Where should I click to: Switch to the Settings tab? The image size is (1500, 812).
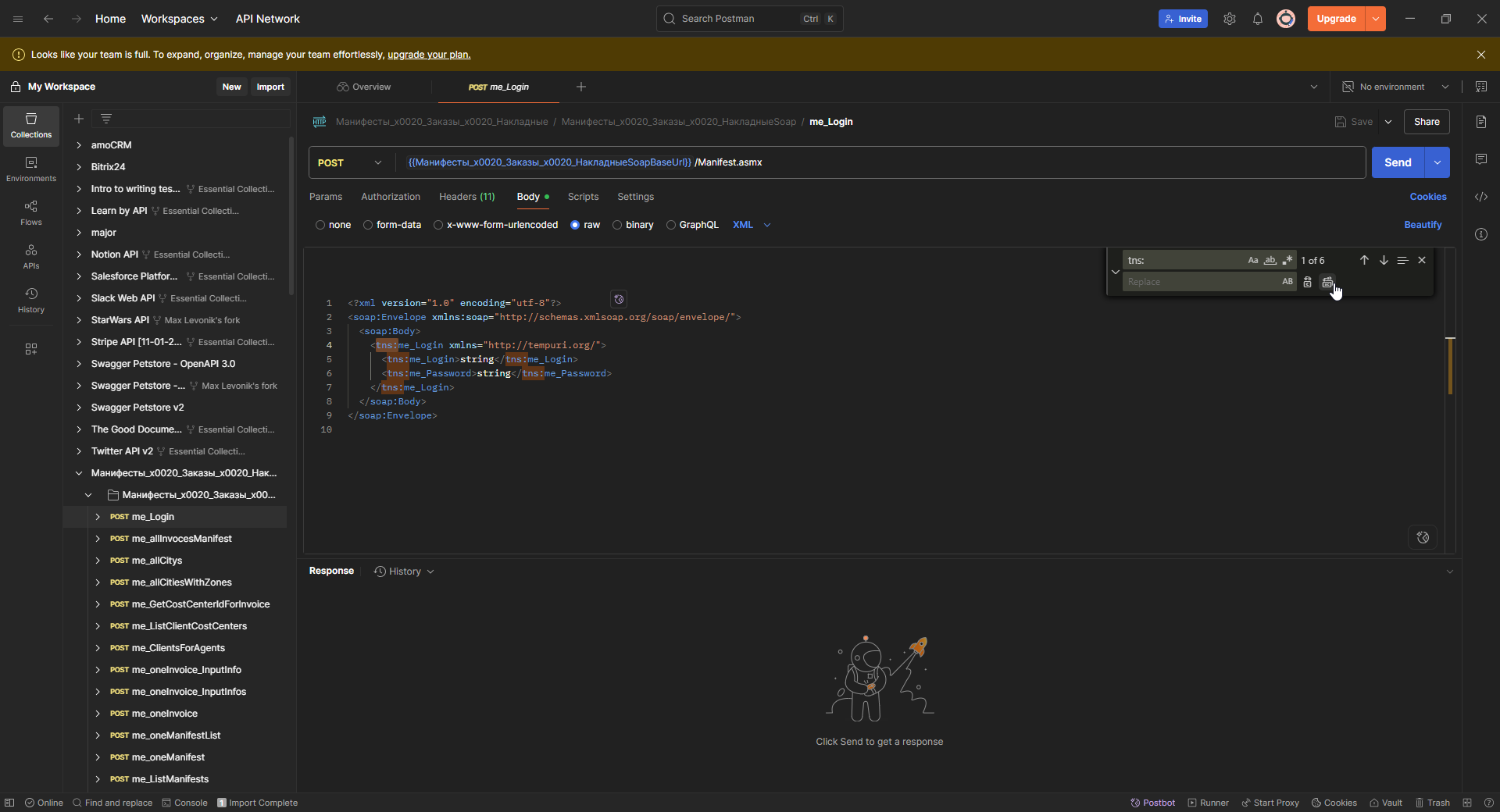pos(635,197)
